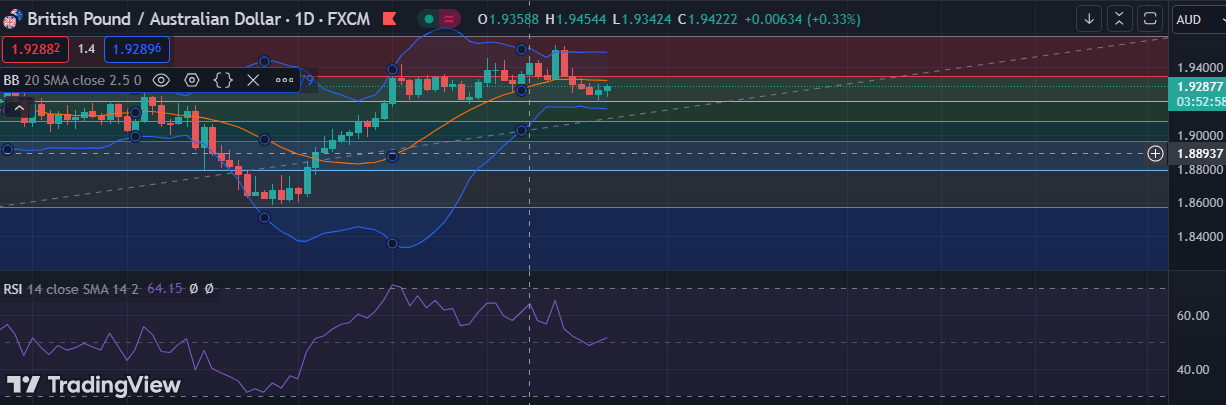
Task: Click the pink approximate-sign data indicator
Action: point(450,19)
